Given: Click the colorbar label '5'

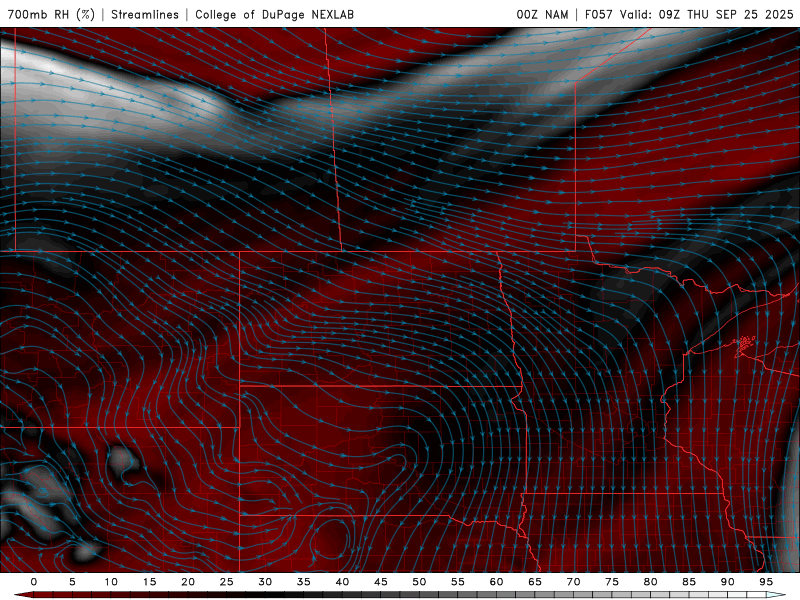Looking at the screenshot, I should click(x=72, y=582).
